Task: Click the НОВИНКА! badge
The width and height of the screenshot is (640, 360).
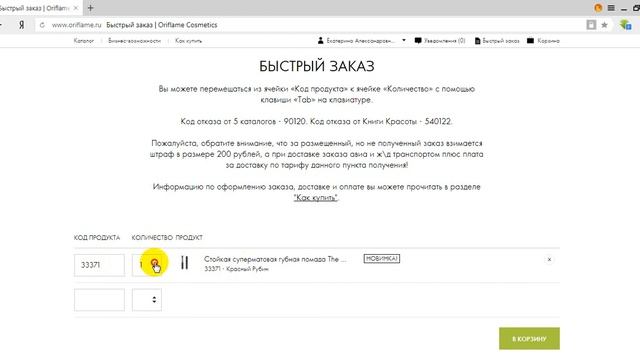Action: pyautogui.click(x=382, y=259)
